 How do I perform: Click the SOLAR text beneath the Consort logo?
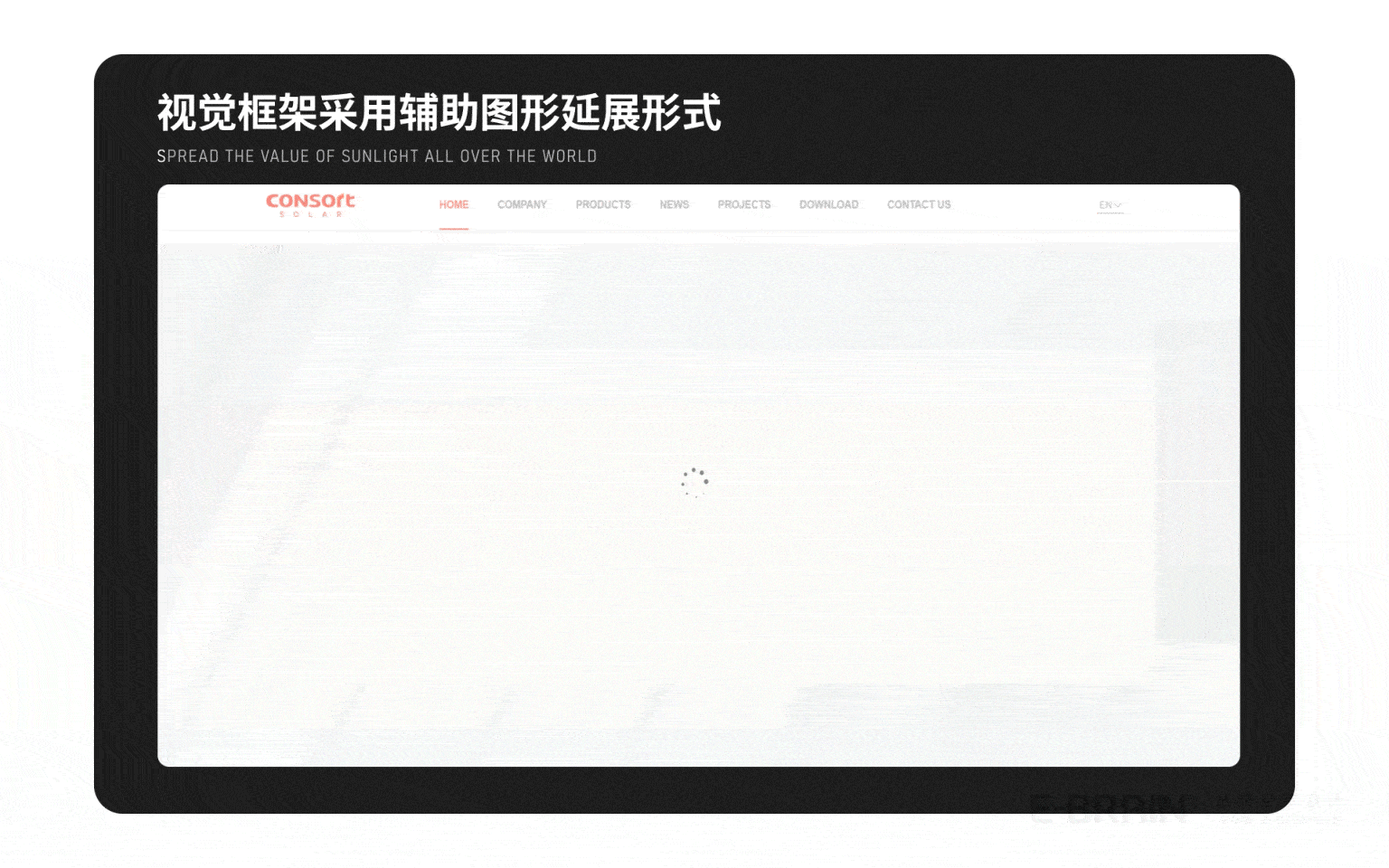[310, 215]
